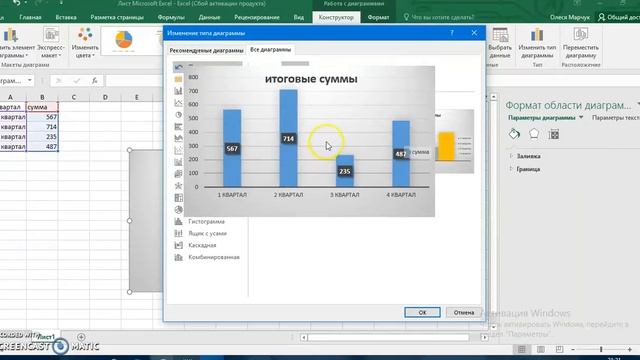Select Radar chart type icon in dialog list

click(178, 186)
